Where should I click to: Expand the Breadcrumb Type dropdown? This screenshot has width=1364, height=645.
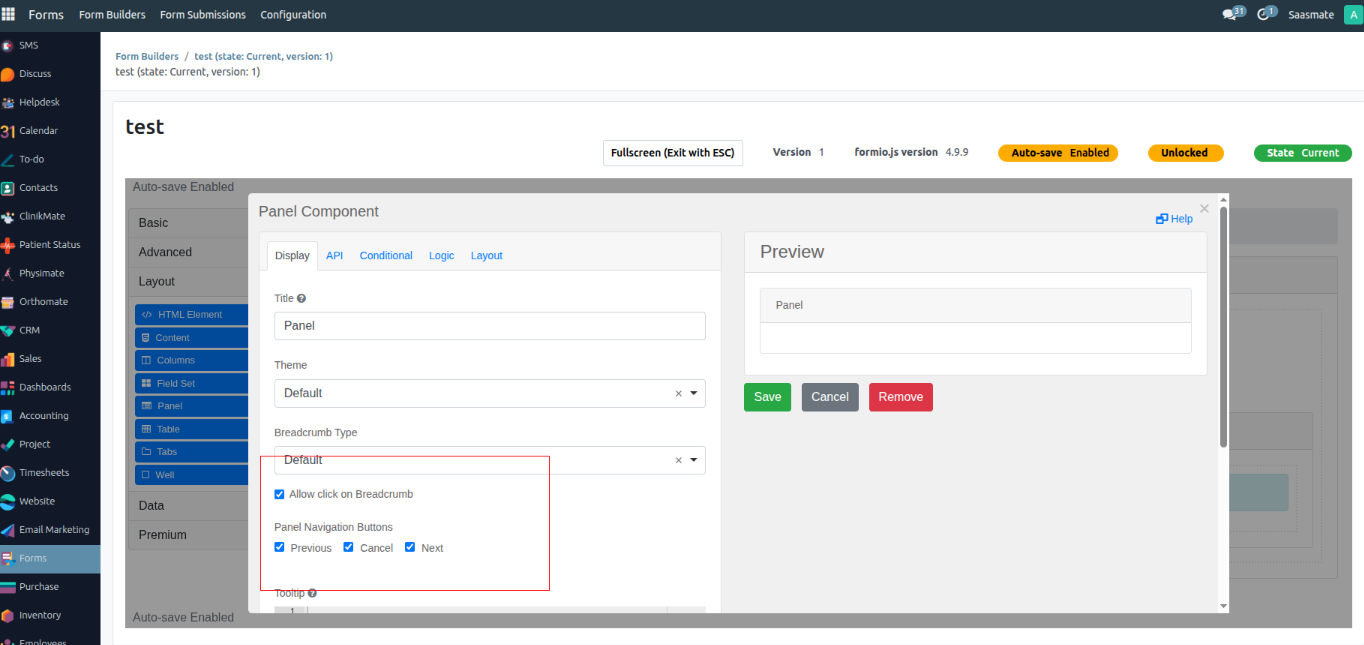click(489, 460)
